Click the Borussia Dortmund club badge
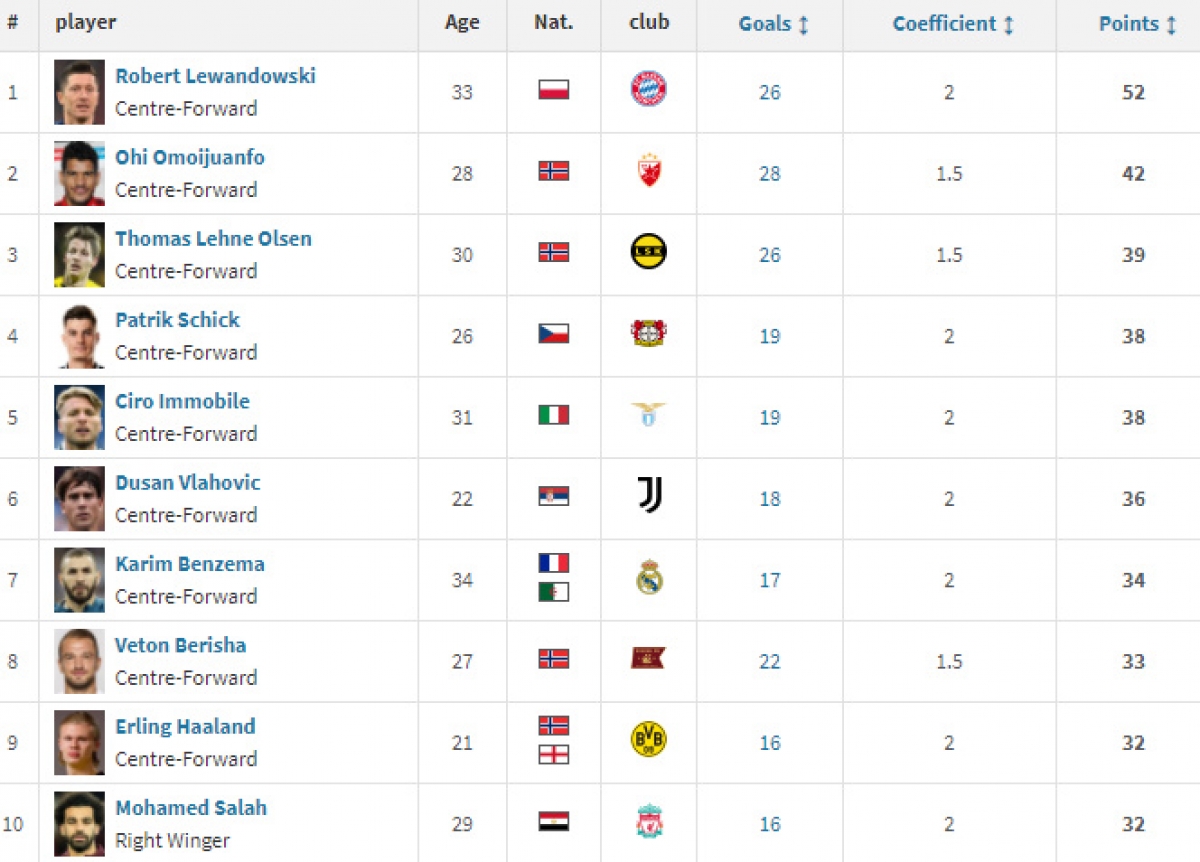This screenshot has width=1200, height=862. [x=649, y=740]
